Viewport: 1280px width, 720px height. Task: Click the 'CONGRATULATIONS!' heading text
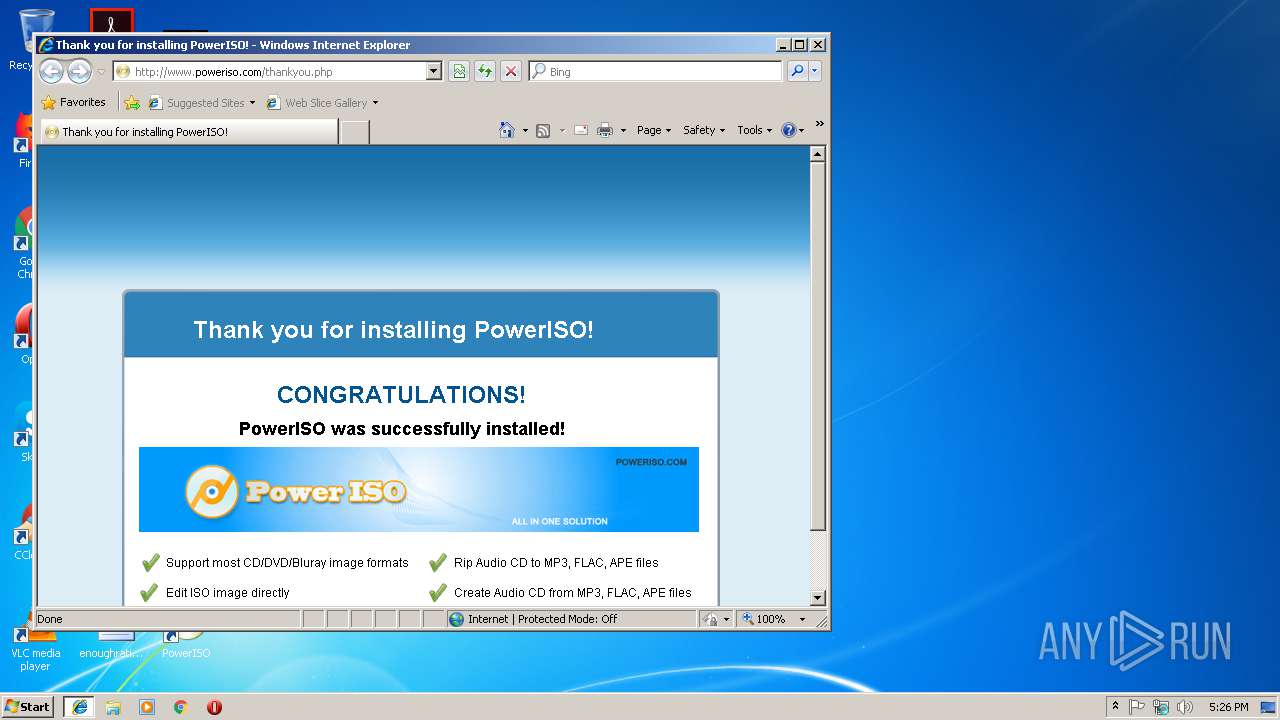pos(401,395)
